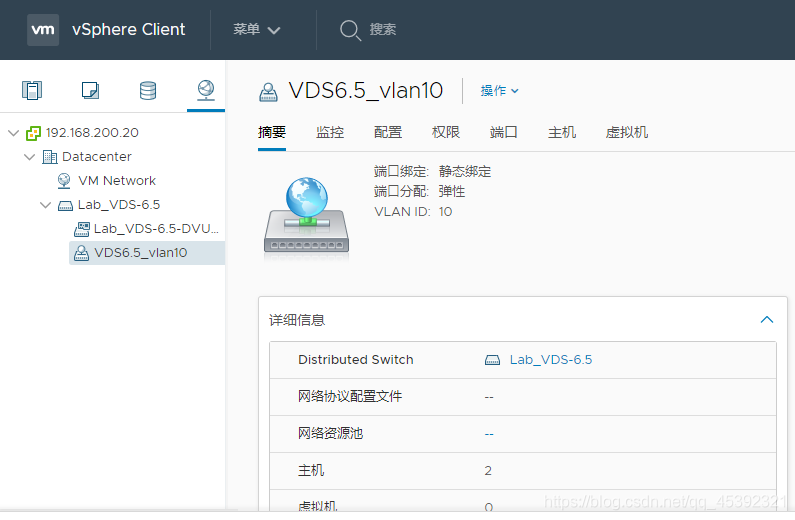This screenshot has height=520, width=795.
Task: Select Lab_VDS-6.5-DVU... uplinks in tree
Action: point(156,229)
